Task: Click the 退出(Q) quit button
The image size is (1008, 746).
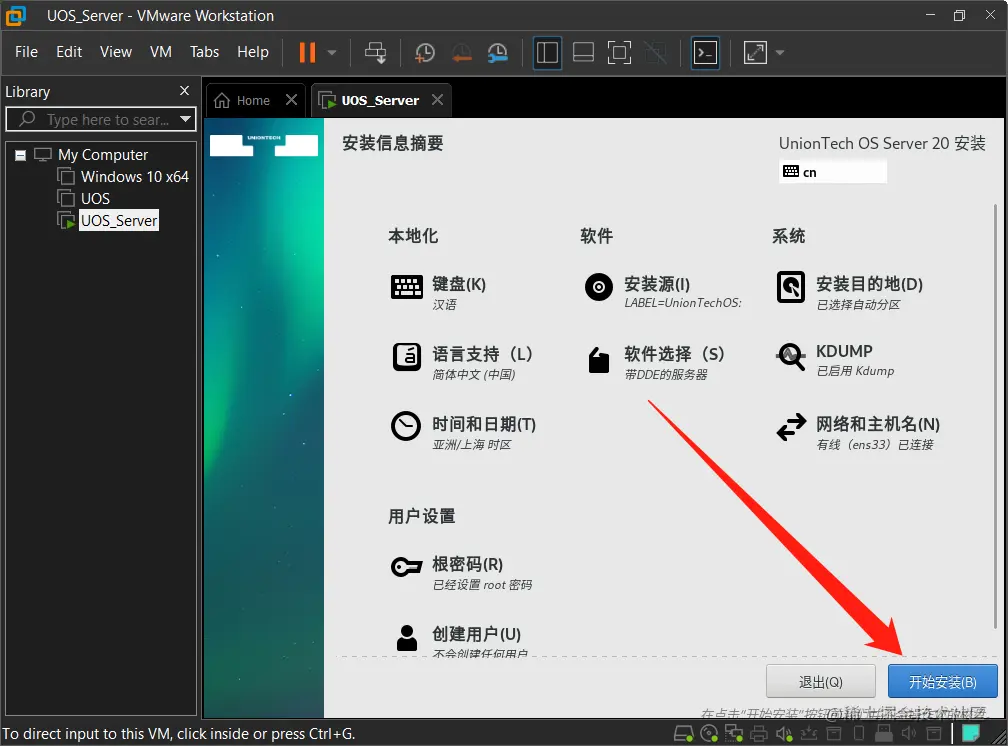Action: point(820,682)
